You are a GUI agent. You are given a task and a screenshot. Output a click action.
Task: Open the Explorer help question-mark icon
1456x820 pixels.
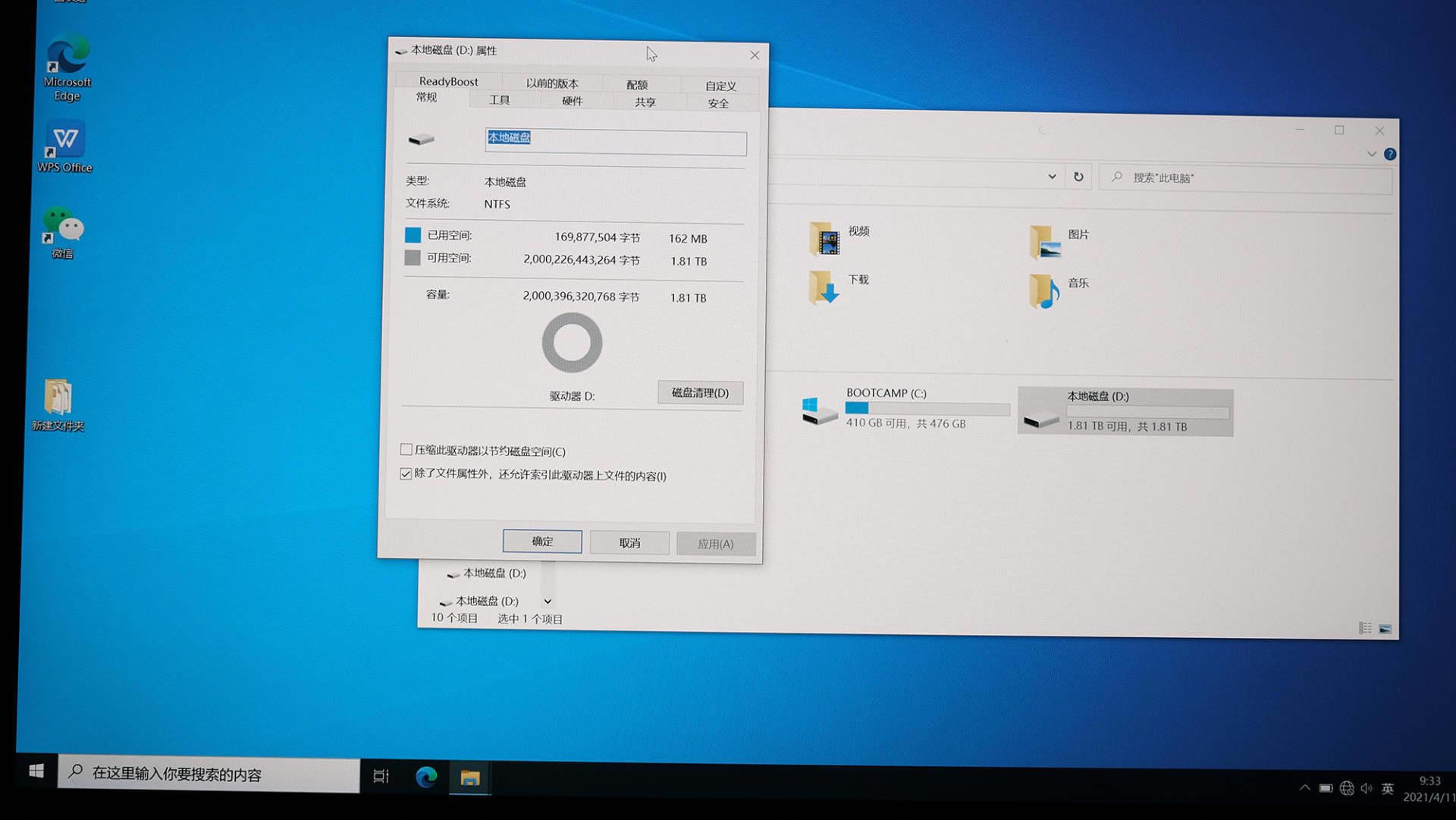click(x=1390, y=154)
